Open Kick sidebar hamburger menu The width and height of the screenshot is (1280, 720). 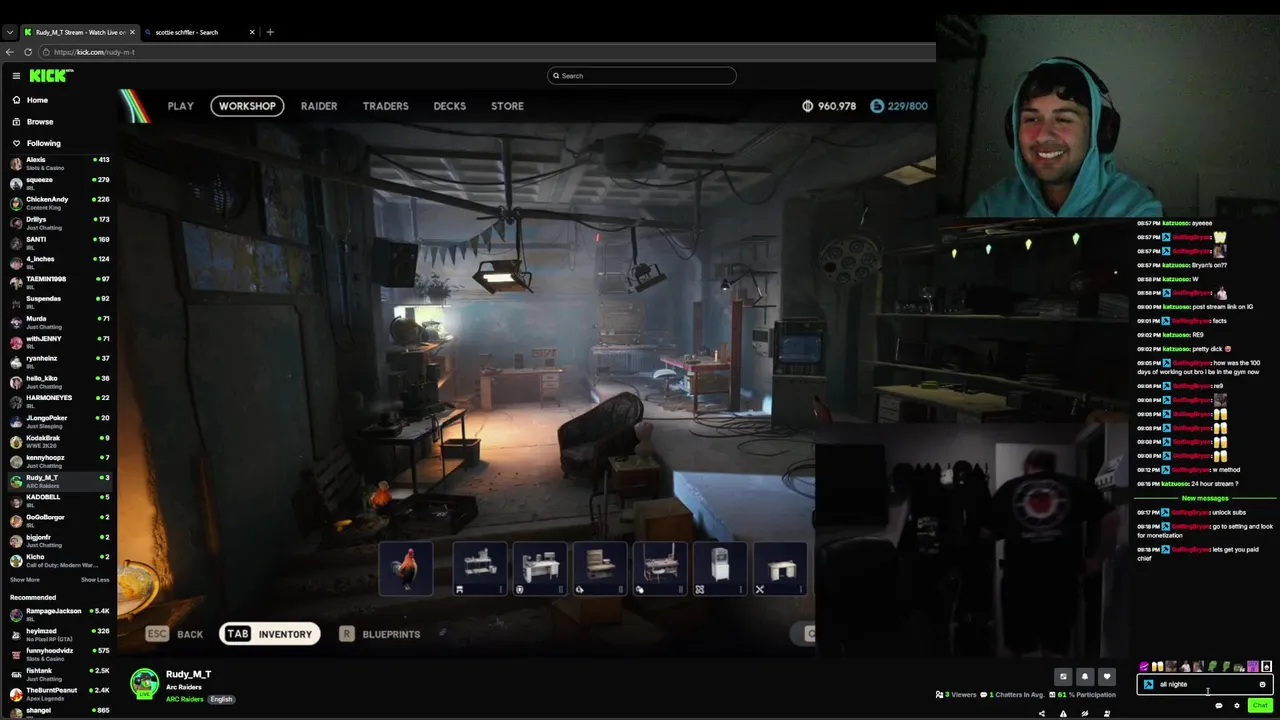16,76
